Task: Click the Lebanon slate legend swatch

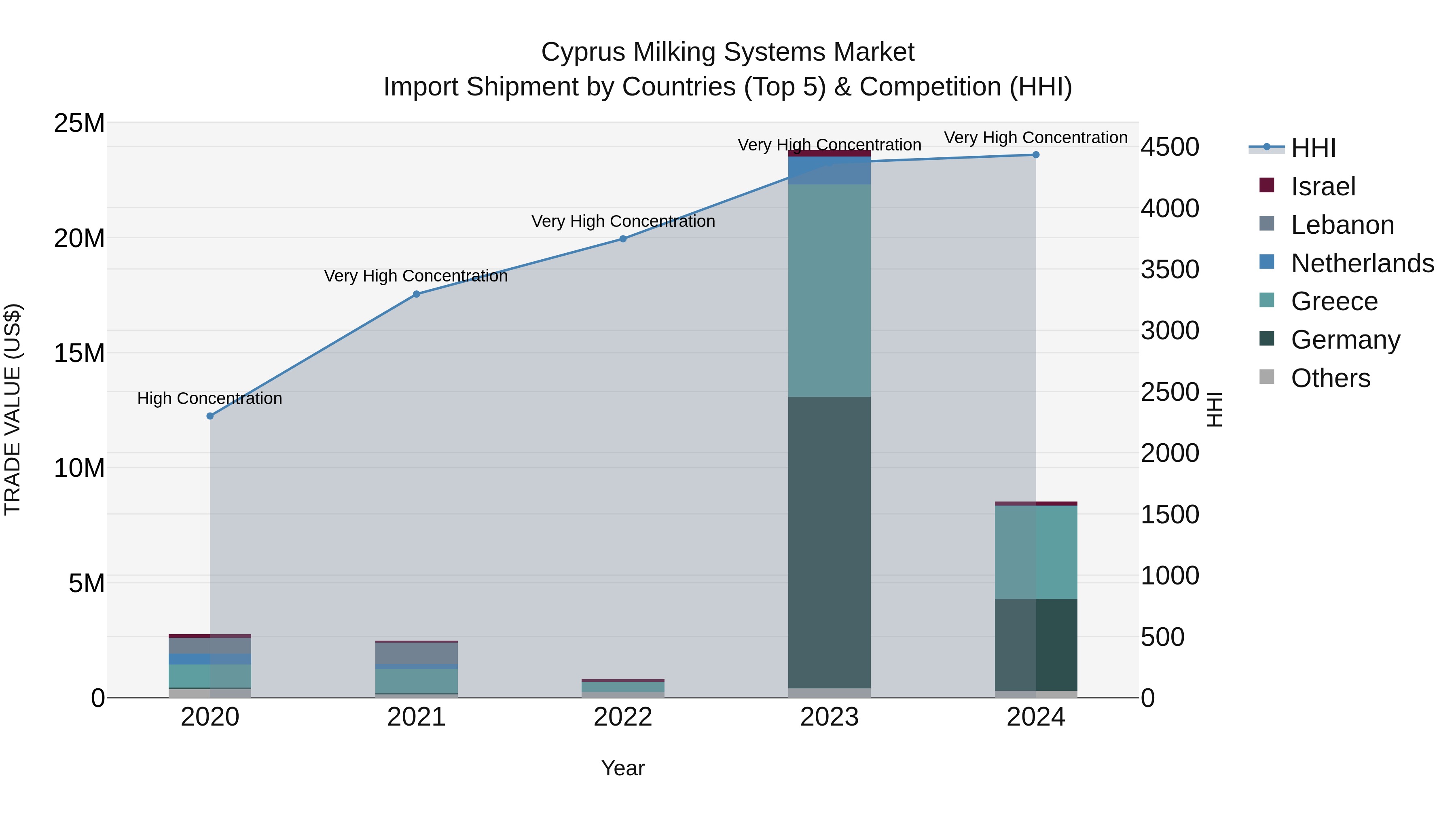Action: coord(1267,223)
